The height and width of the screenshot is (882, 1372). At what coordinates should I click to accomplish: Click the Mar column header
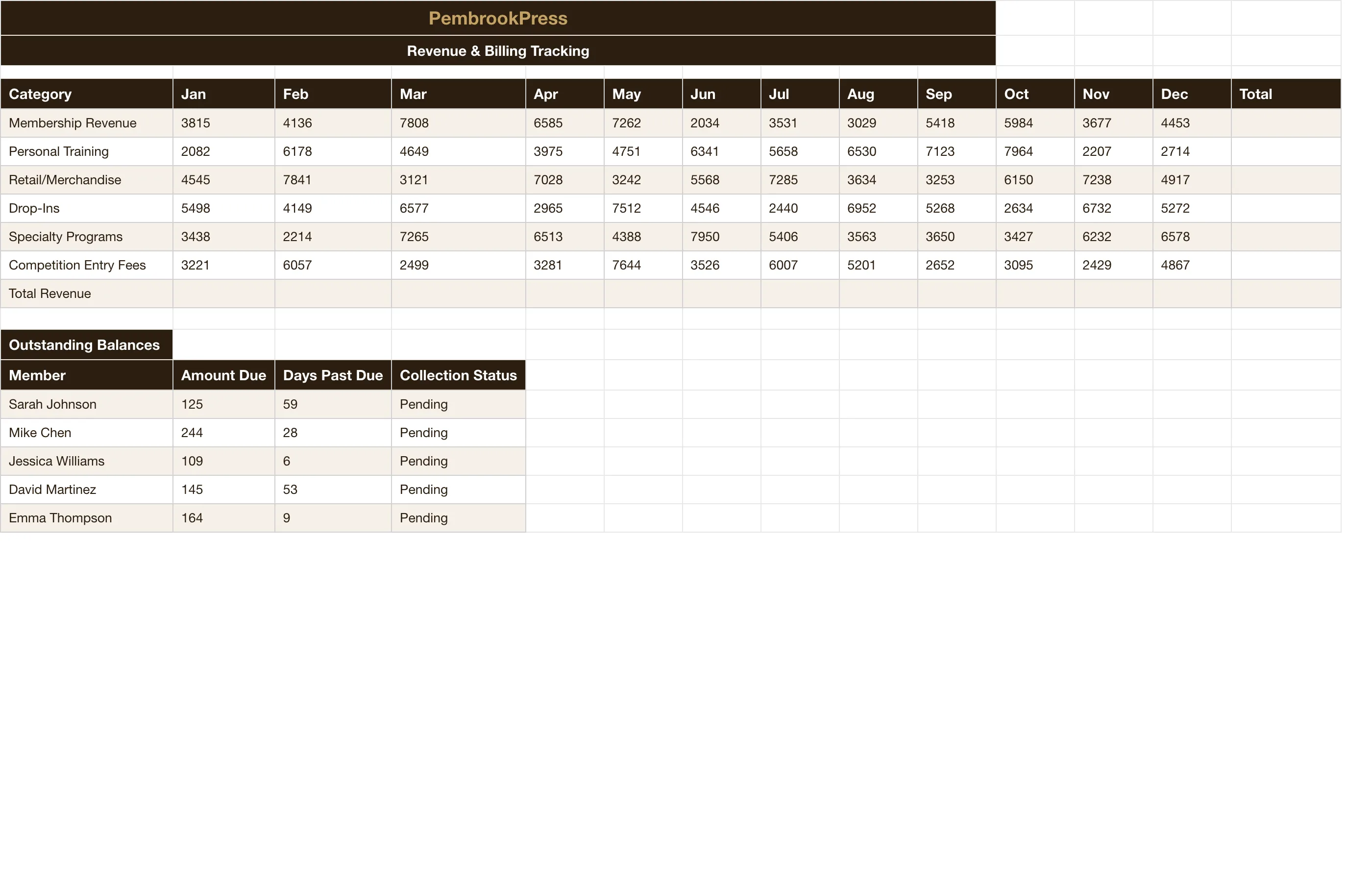(x=458, y=94)
